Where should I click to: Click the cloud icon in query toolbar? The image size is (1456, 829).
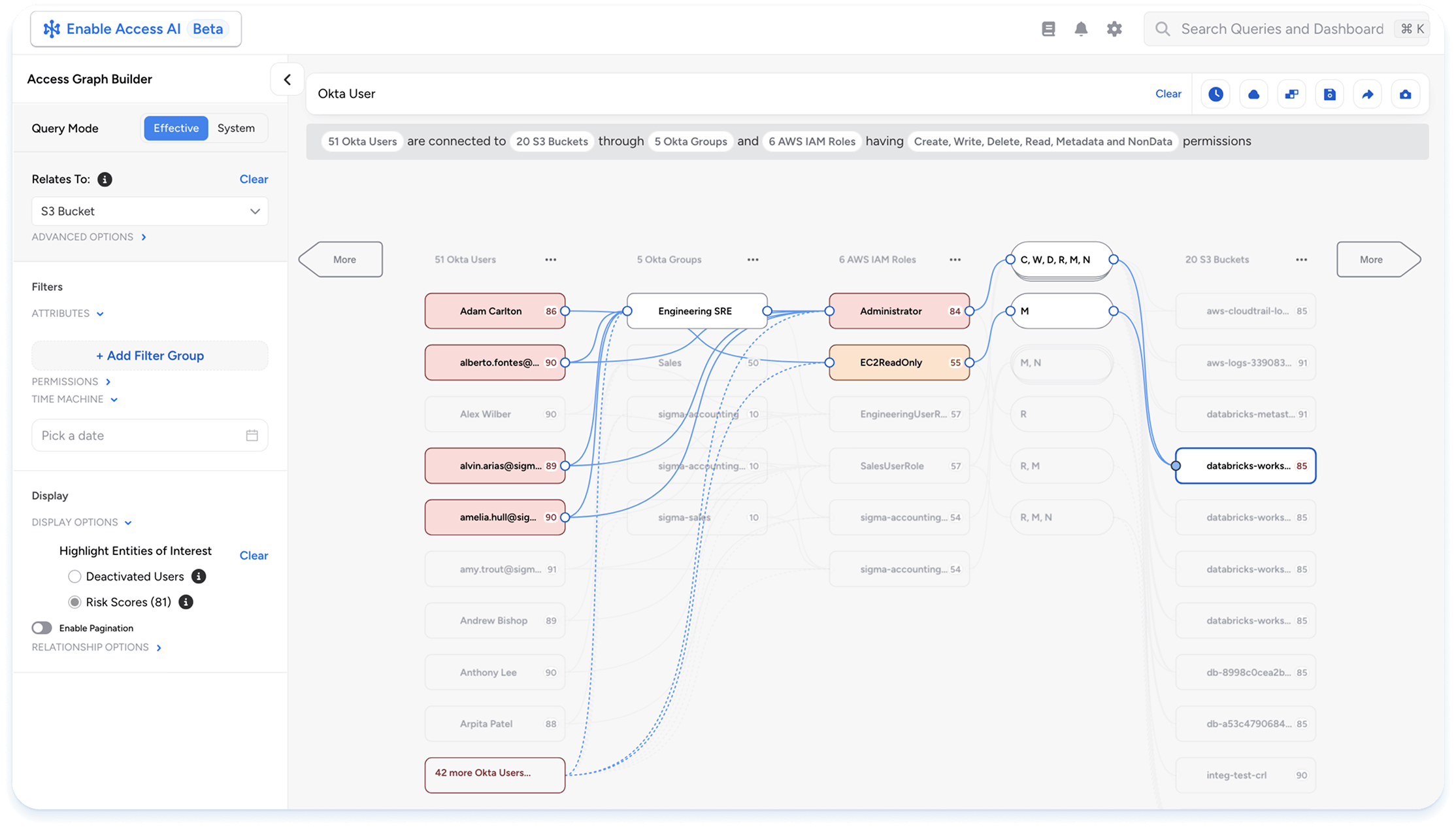1253,94
